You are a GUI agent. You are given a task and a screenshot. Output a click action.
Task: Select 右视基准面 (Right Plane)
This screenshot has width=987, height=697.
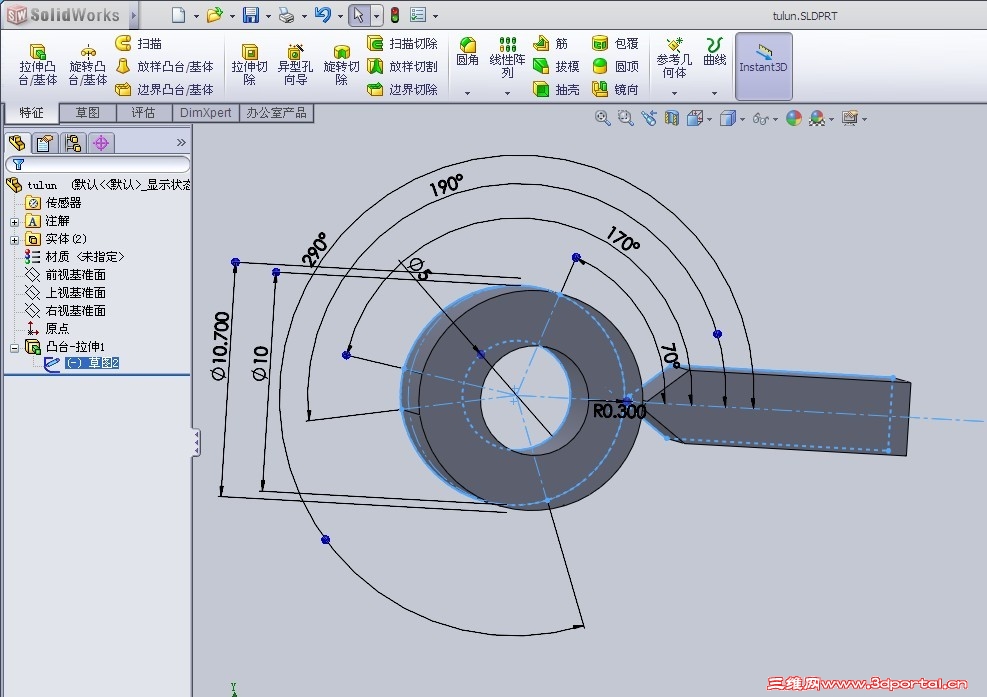coord(65,310)
